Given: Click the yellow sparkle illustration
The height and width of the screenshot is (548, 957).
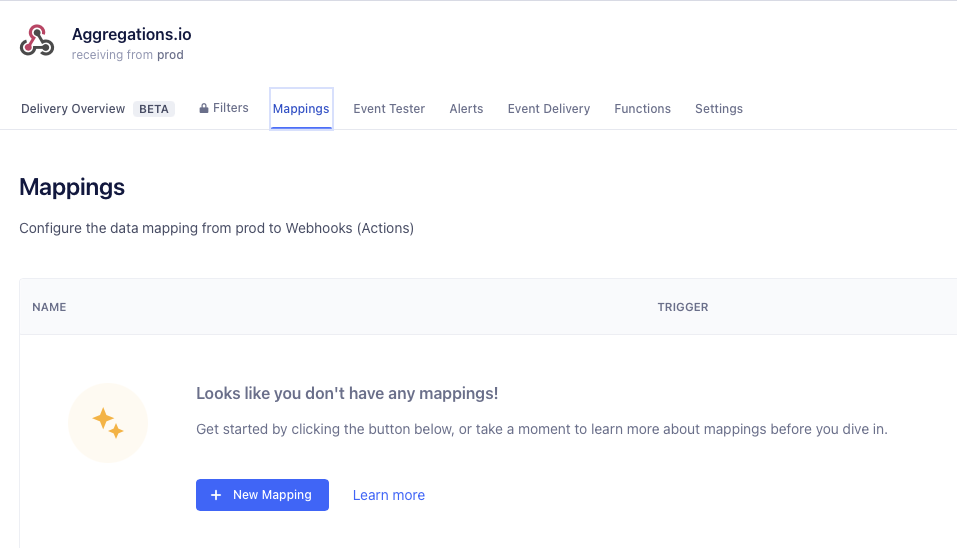Looking at the screenshot, I should [108, 423].
